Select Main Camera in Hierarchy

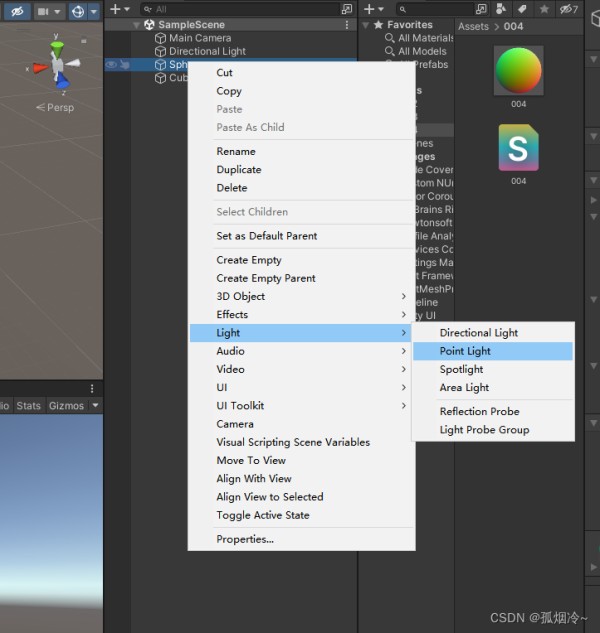[200, 38]
